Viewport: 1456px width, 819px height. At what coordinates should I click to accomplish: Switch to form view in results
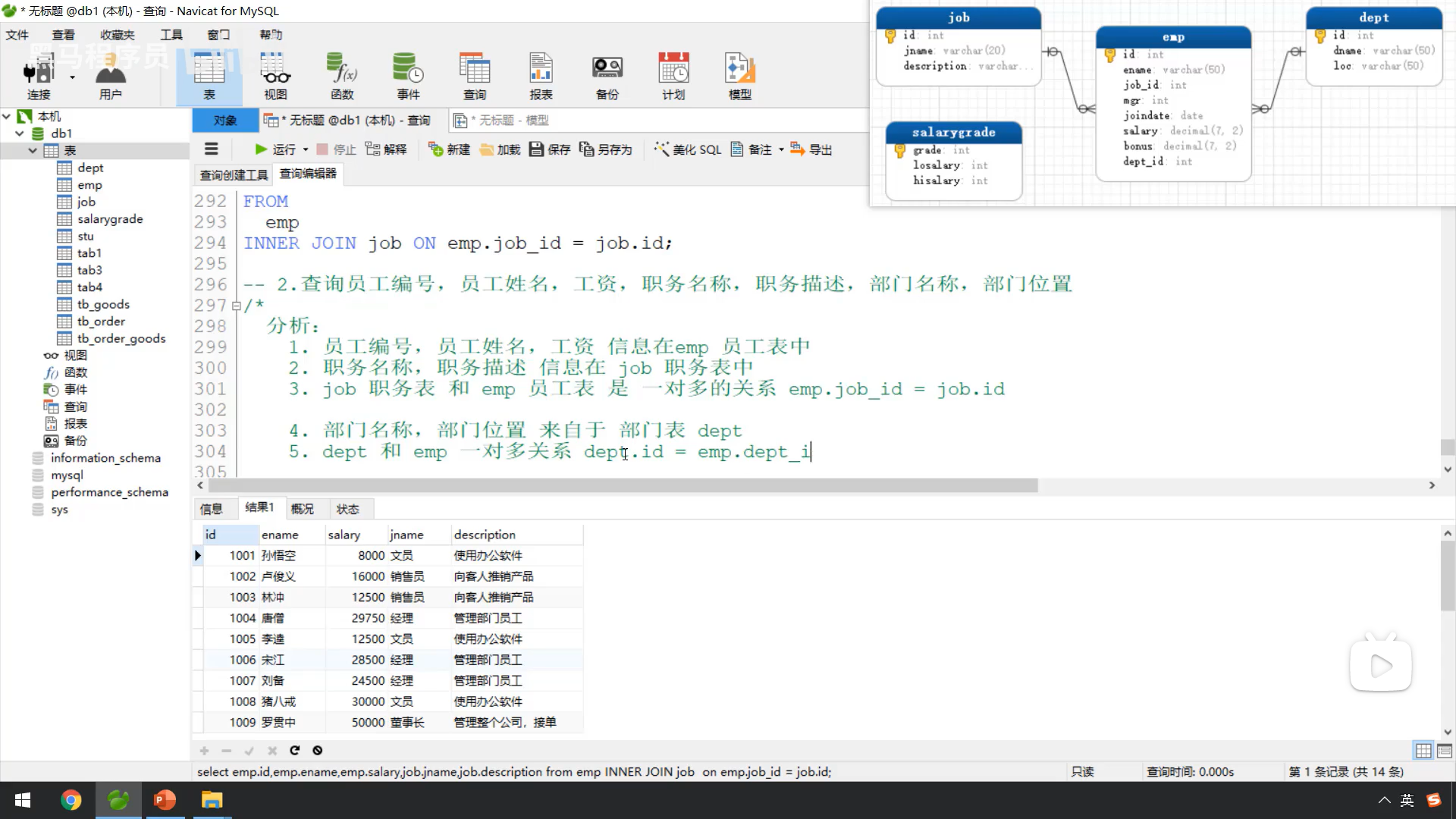[1445, 750]
